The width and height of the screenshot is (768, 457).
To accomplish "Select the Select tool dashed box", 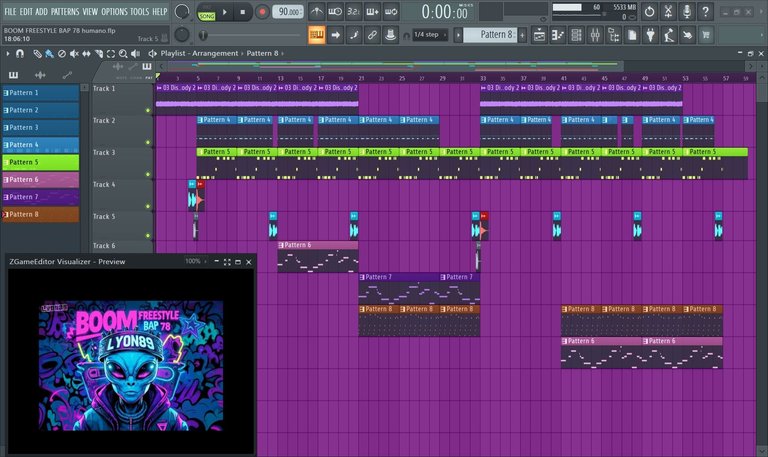I will pos(111,54).
